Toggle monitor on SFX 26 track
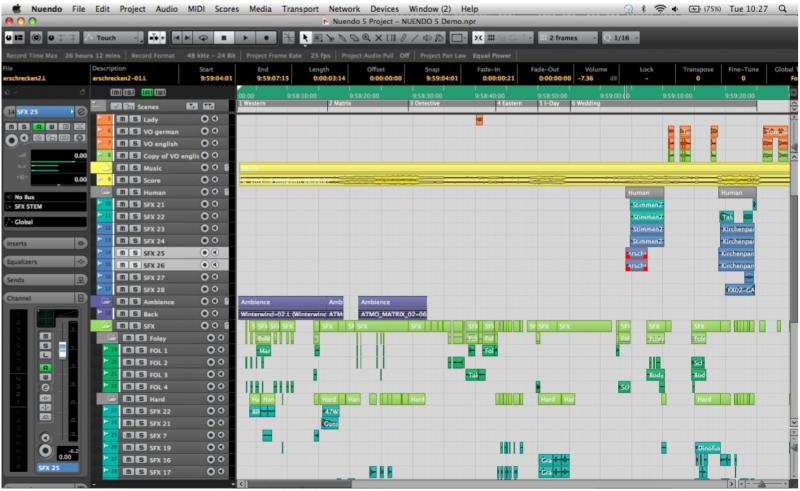 pyautogui.click(x=215, y=265)
